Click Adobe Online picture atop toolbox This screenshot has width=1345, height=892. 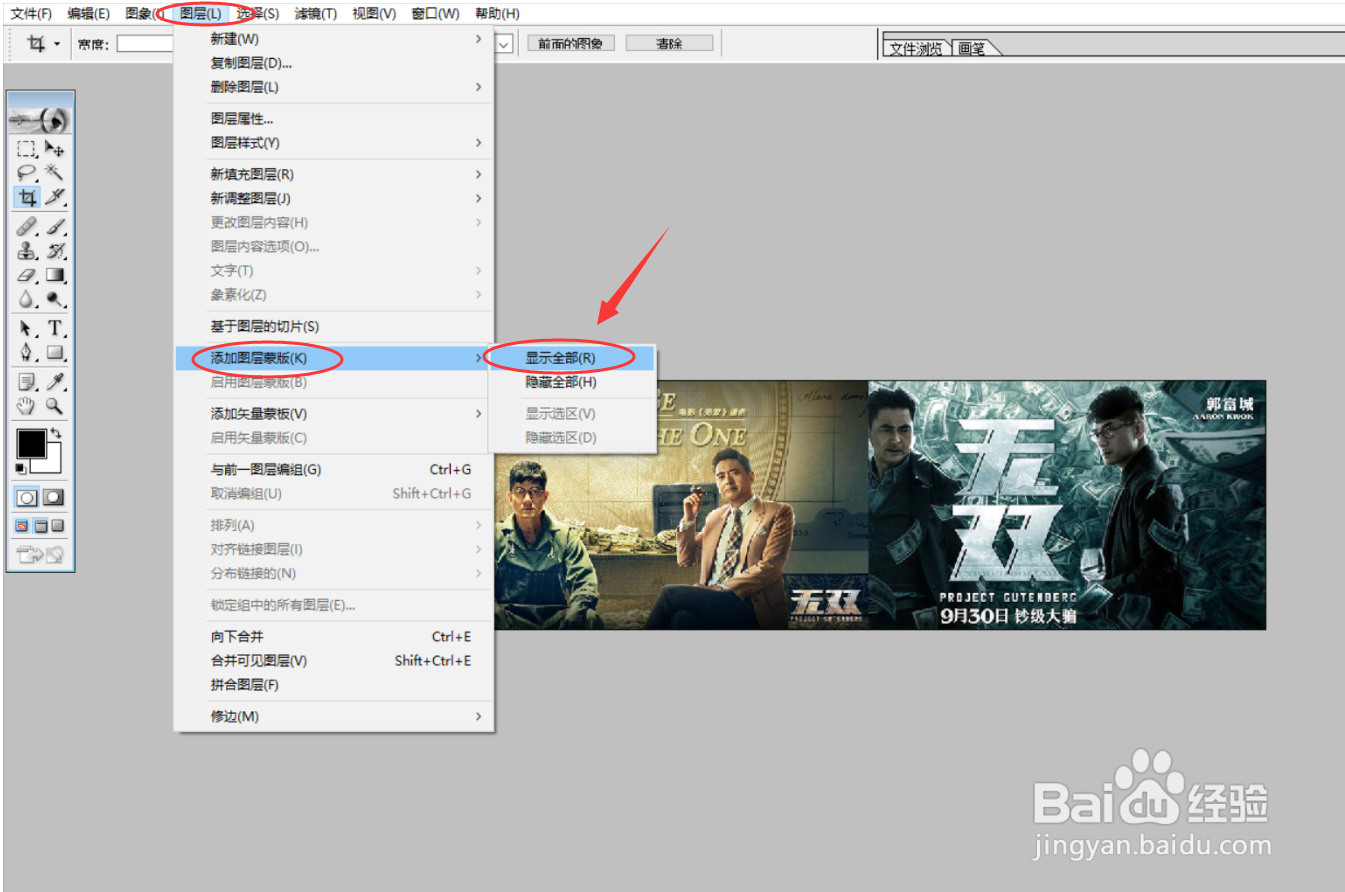(x=40, y=120)
